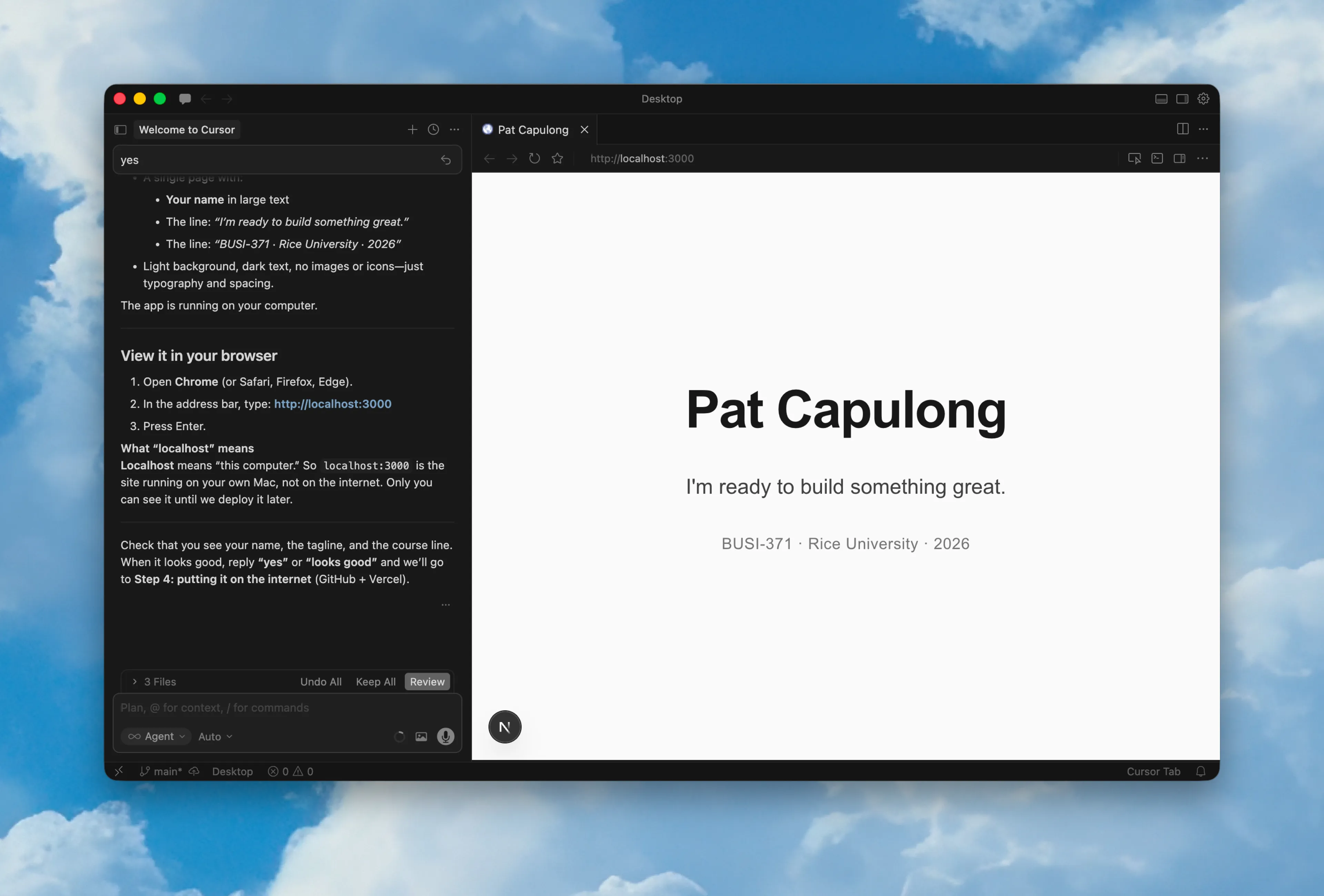
Task: Click browser forward arrow
Action: click(512, 159)
